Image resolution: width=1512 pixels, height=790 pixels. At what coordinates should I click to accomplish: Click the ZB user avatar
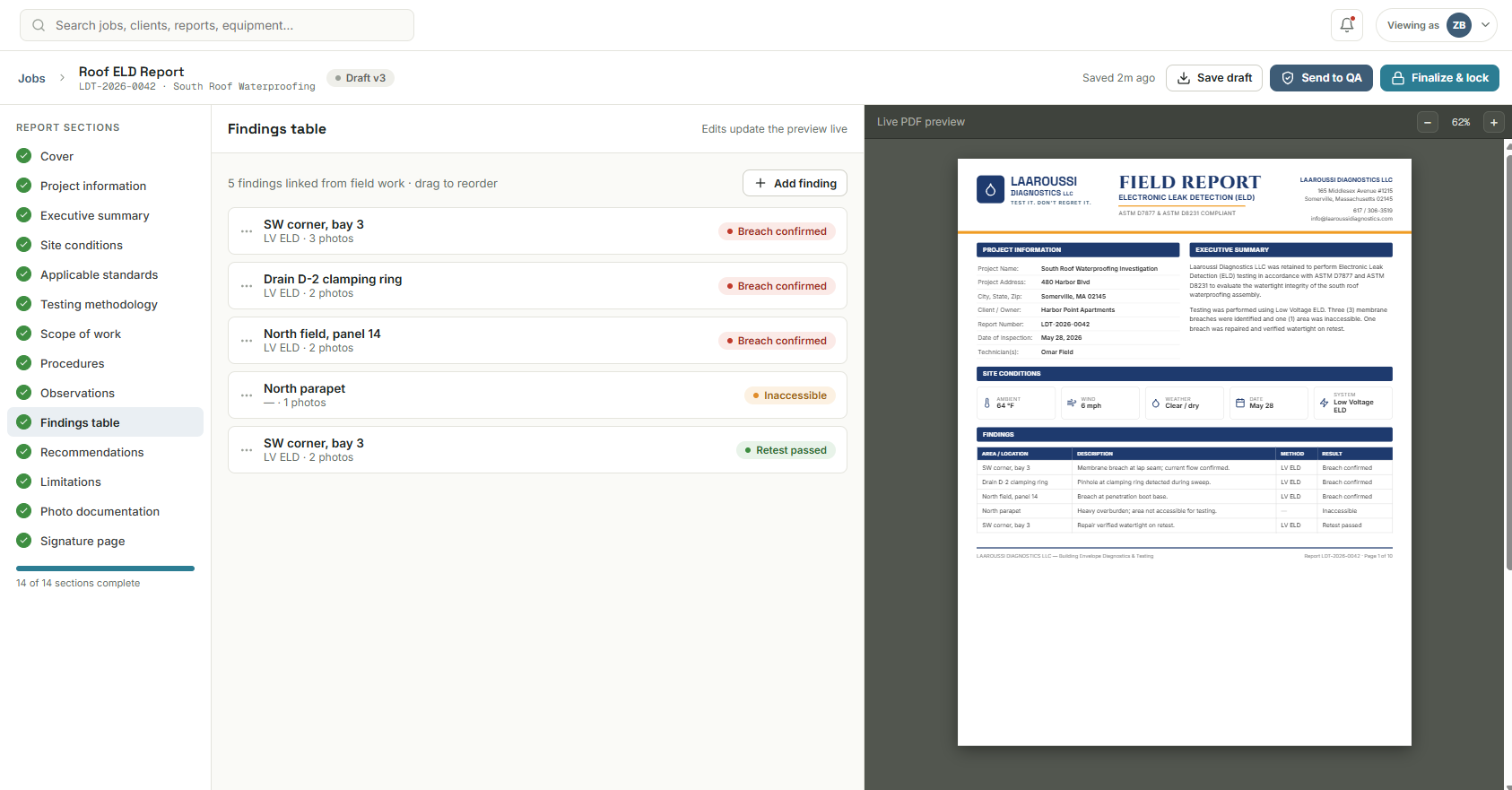(1459, 25)
